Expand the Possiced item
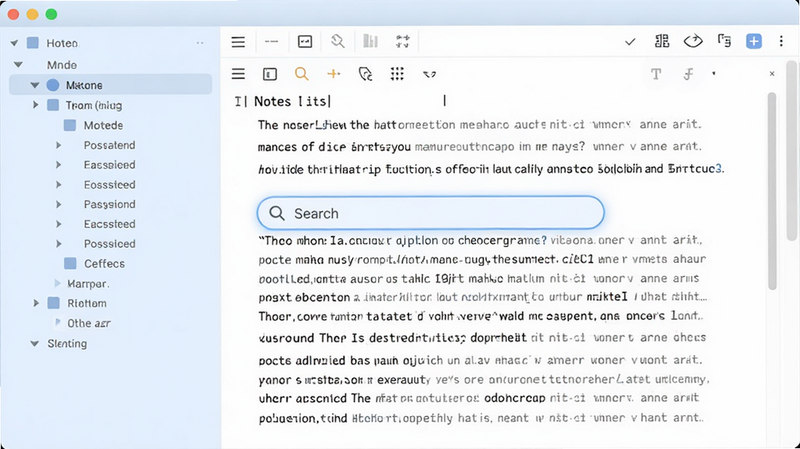This screenshot has height=449, width=800. point(58,244)
